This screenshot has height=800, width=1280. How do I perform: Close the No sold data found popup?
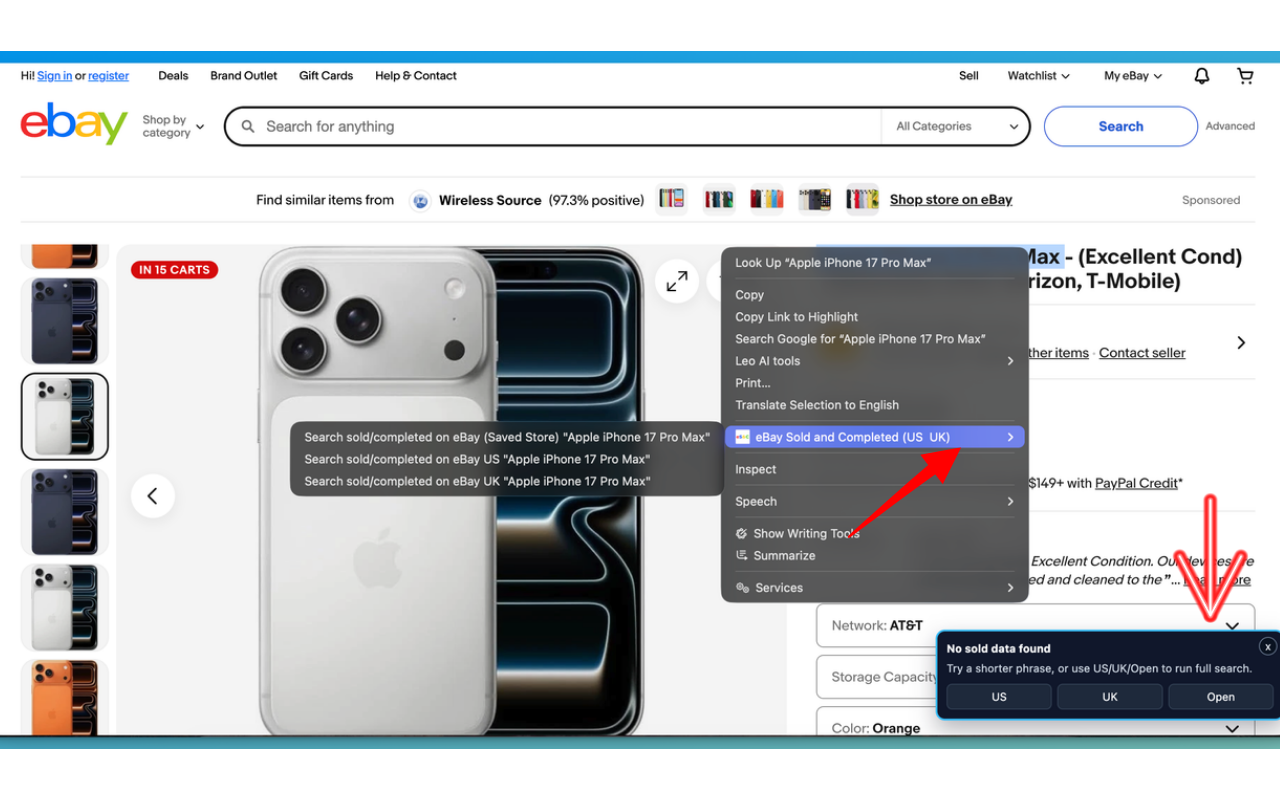(1268, 647)
